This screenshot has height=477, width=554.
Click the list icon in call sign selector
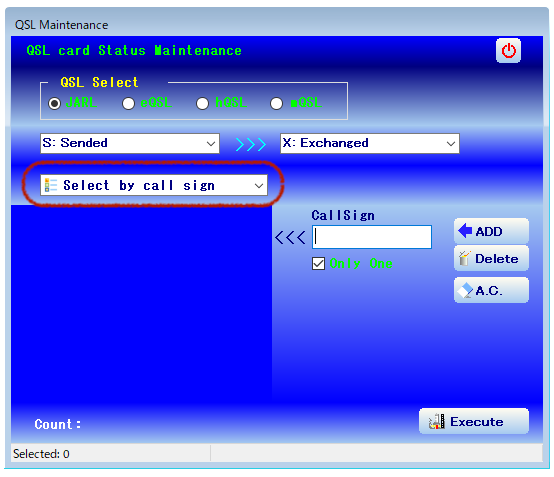point(51,185)
